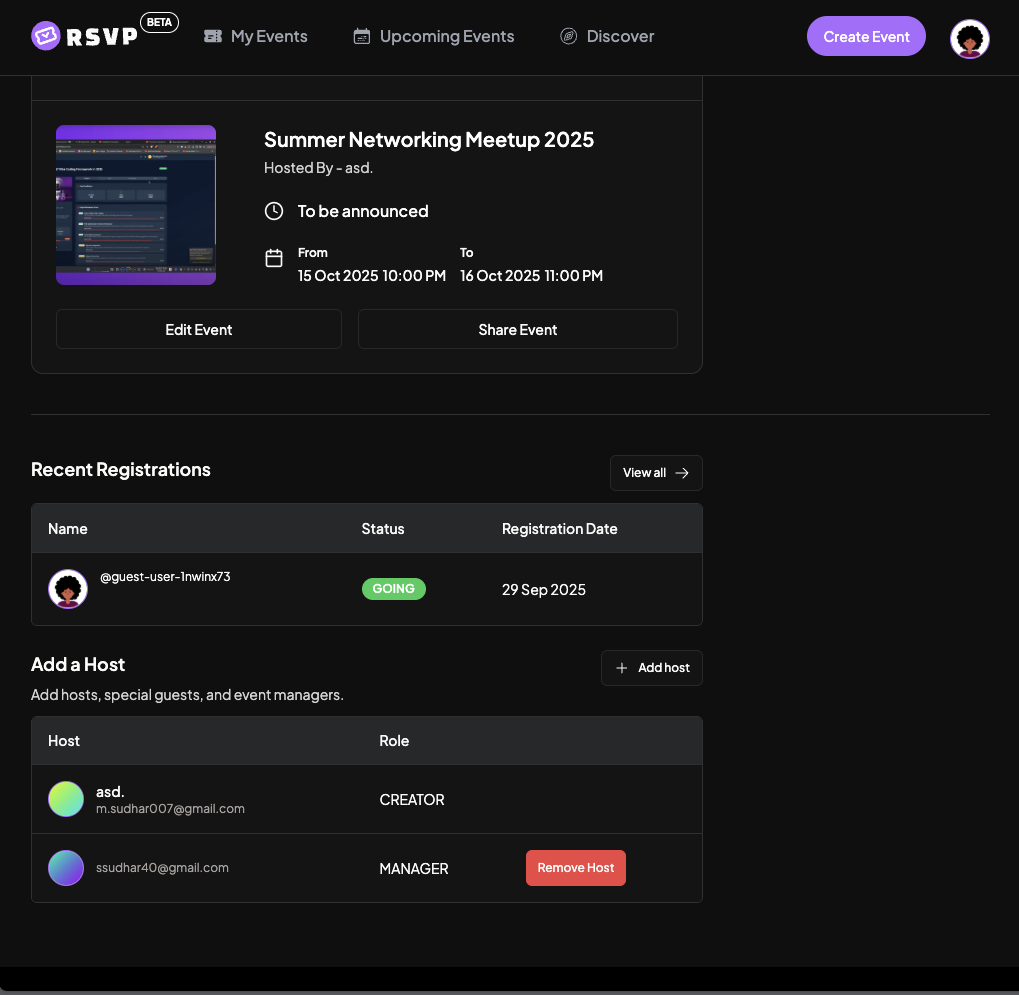Click the Edit Event button
This screenshot has height=995, width=1019.
click(x=198, y=328)
